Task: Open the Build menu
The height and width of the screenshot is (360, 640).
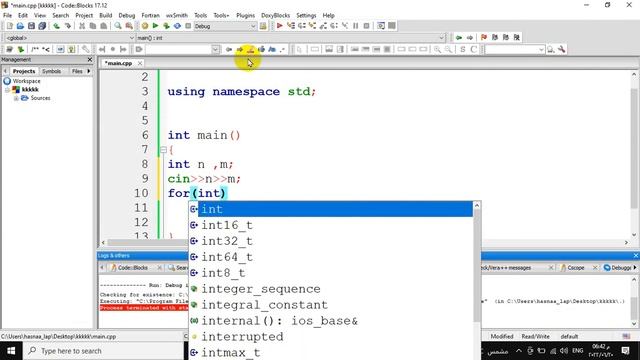Action: (106, 15)
